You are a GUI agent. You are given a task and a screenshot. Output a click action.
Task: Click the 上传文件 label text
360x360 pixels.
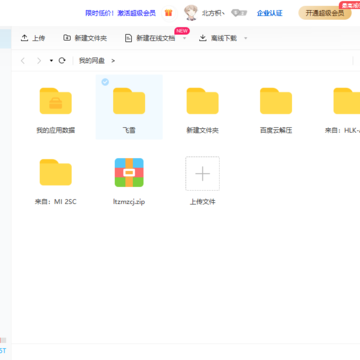(x=202, y=202)
